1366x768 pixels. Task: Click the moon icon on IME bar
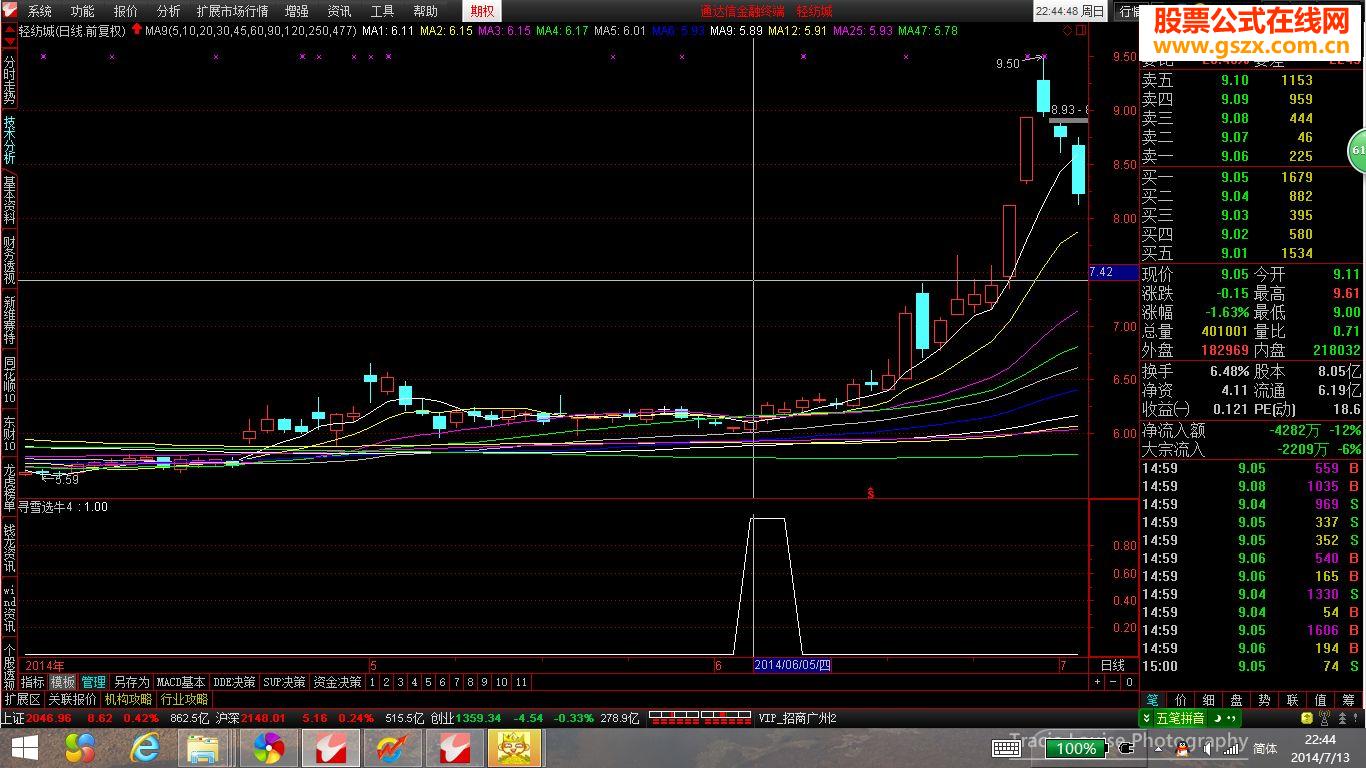coord(1215,718)
